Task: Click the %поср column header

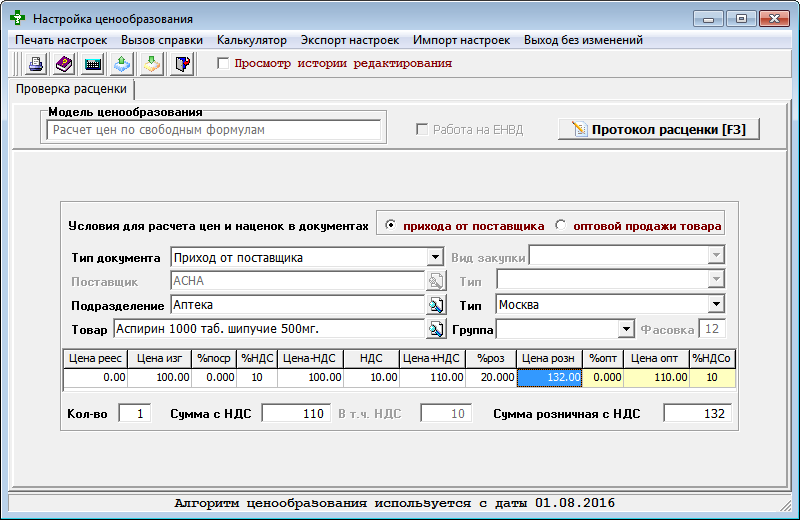Action: click(x=214, y=358)
